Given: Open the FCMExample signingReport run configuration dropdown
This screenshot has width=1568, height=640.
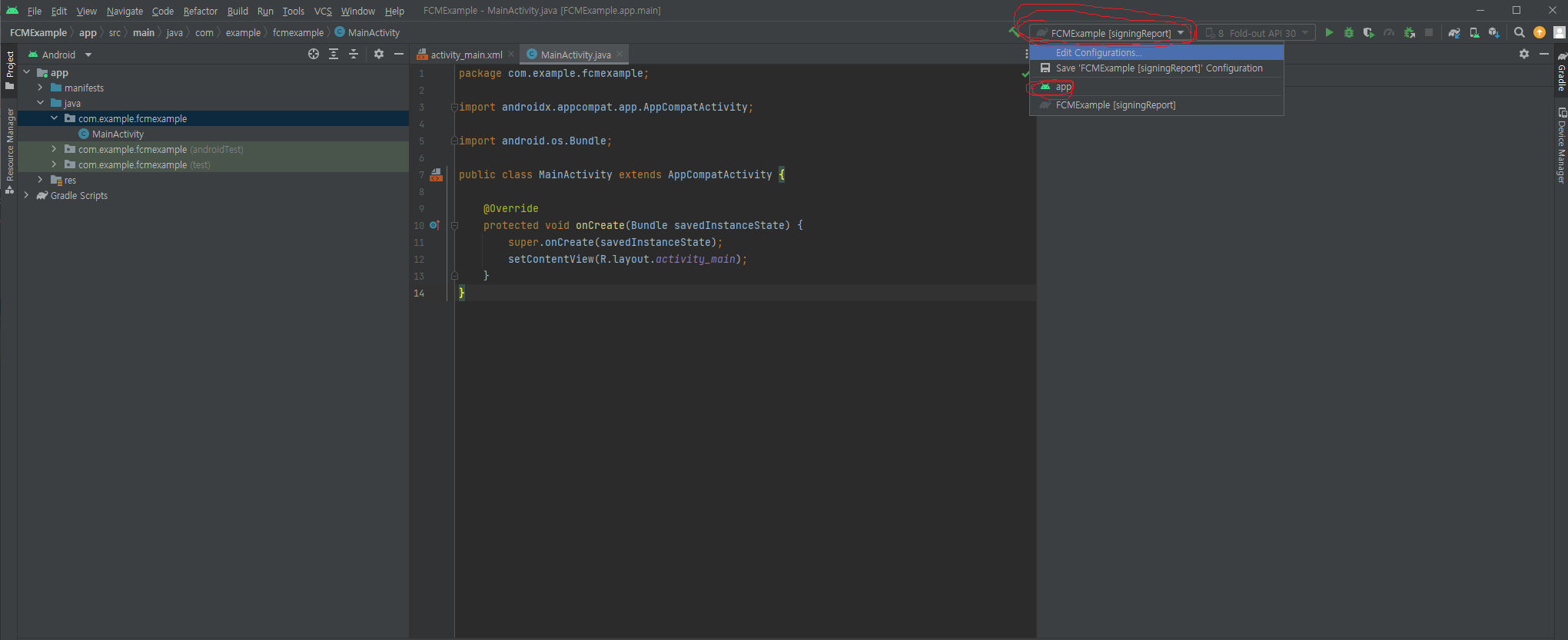Looking at the screenshot, I should (x=1111, y=33).
